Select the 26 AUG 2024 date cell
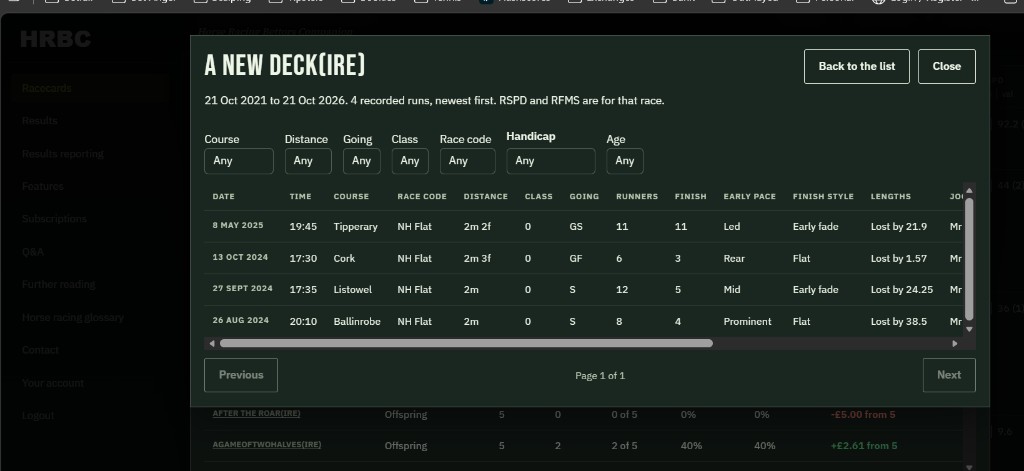Viewport: 1024px width, 471px height. point(240,320)
